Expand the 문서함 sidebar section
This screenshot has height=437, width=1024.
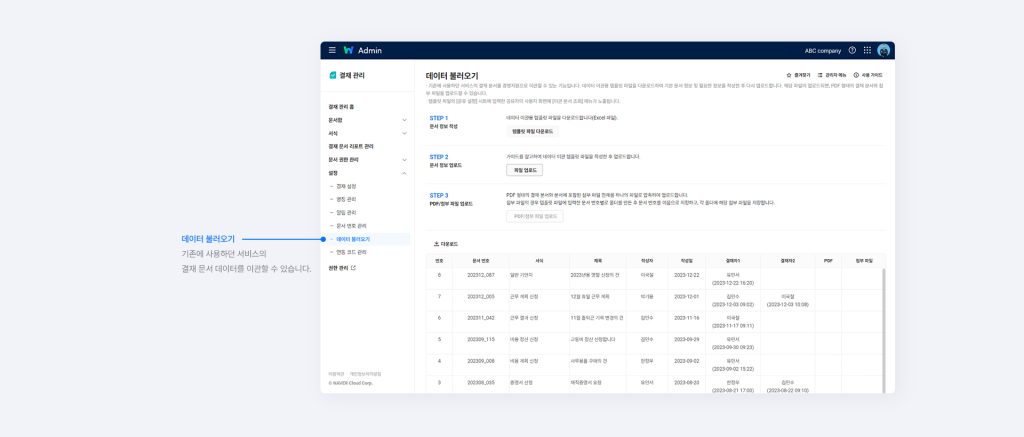click(x=404, y=120)
